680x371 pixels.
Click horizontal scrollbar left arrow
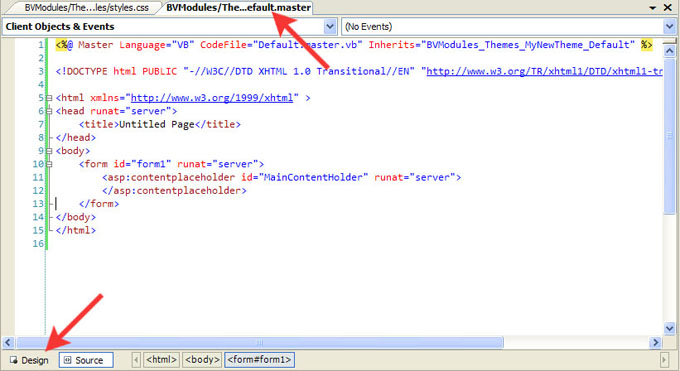coord(8,342)
